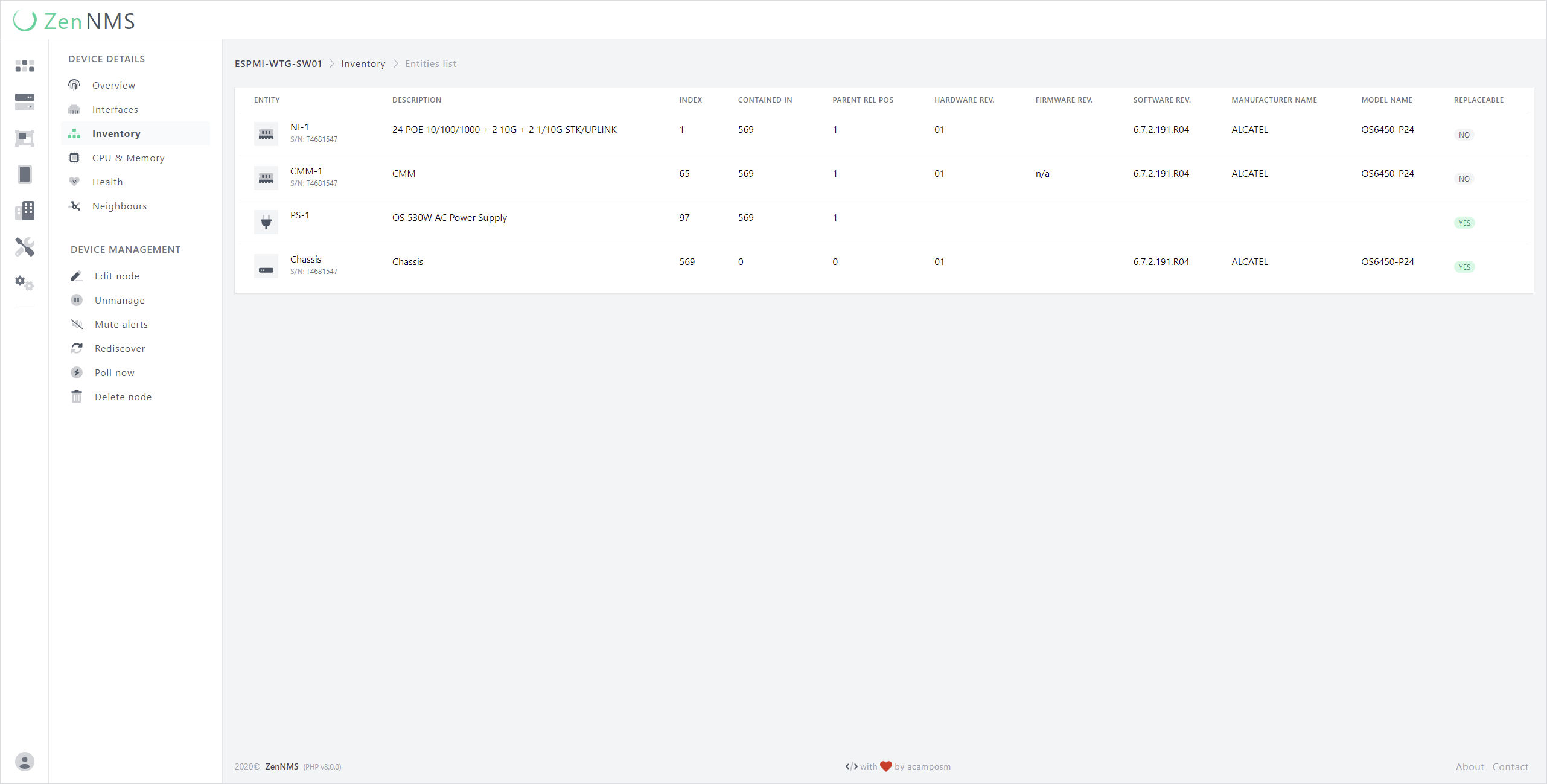Click the Health heartbeat icon
Image resolution: width=1547 pixels, height=784 pixels.
74,182
